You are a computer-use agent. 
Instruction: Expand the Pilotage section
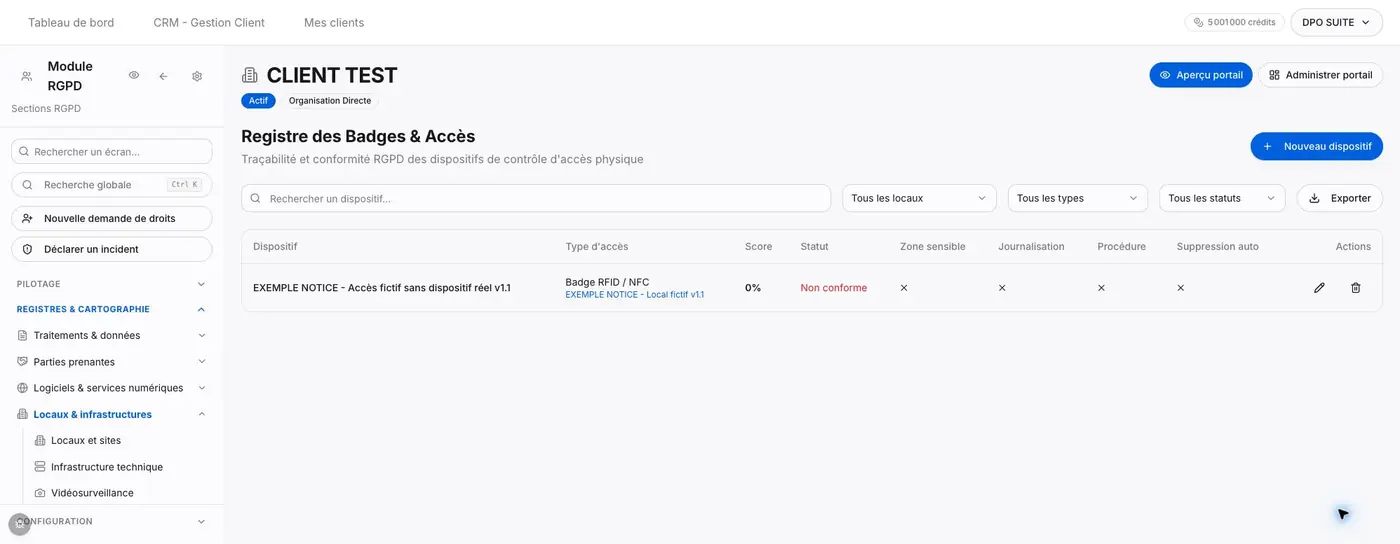(111, 284)
